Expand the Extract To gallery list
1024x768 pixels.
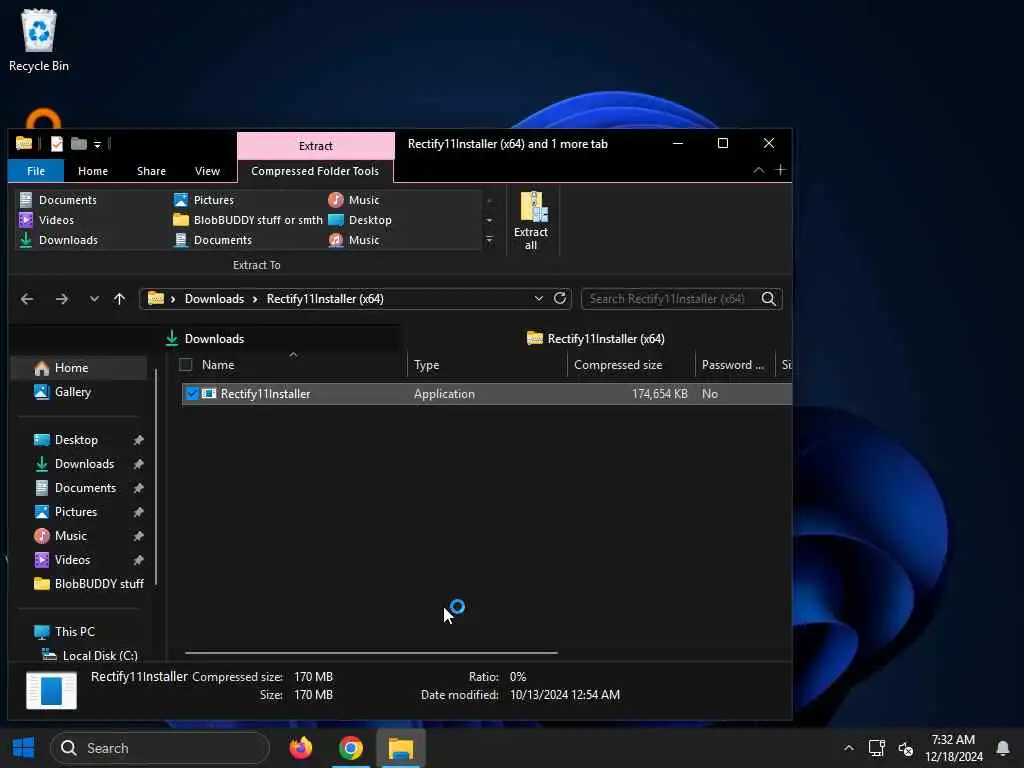click(489, 240)
